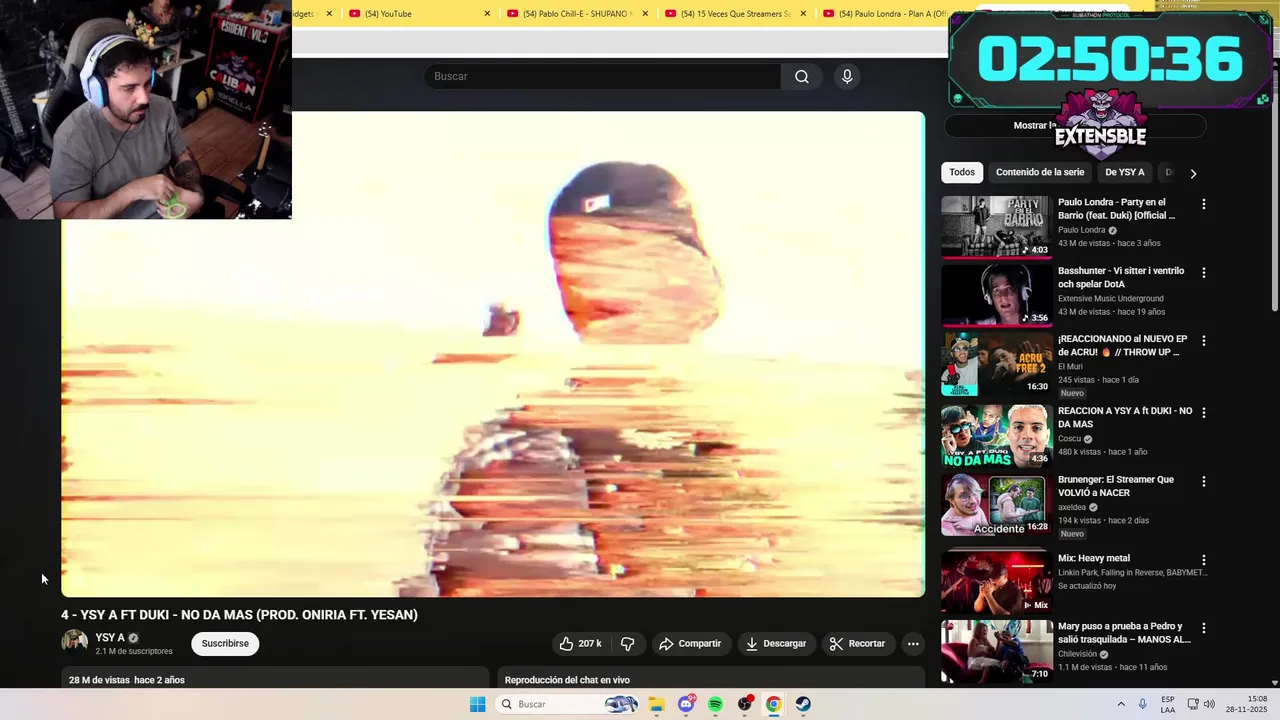Open Steam from taskbar

coord(803,704)
